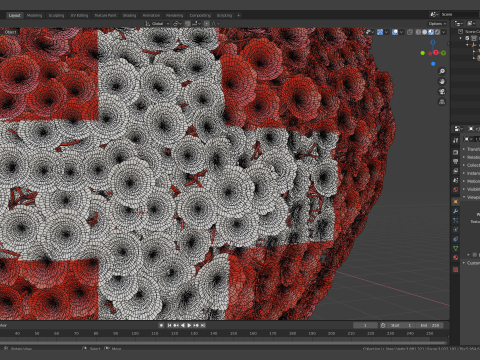Open overlays options dropdown arrow

coord(401,32)
